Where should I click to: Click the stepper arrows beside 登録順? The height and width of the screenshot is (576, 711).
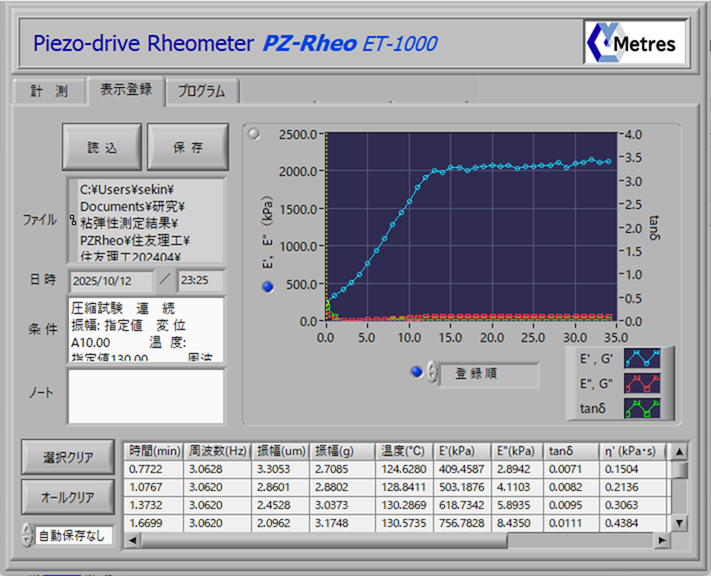coord(431,373)
